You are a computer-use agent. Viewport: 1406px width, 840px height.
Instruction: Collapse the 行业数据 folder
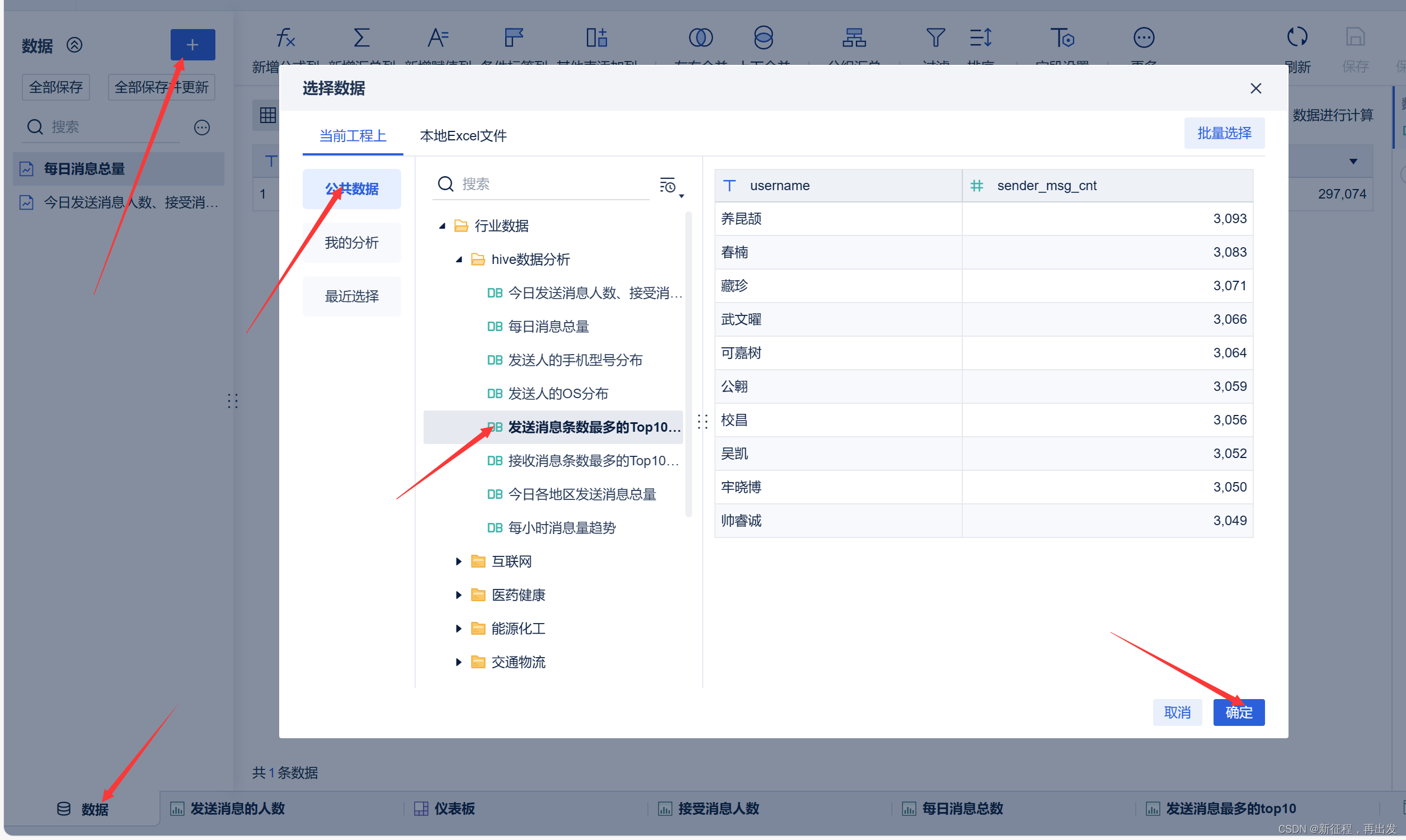click(x=442, y=226)
